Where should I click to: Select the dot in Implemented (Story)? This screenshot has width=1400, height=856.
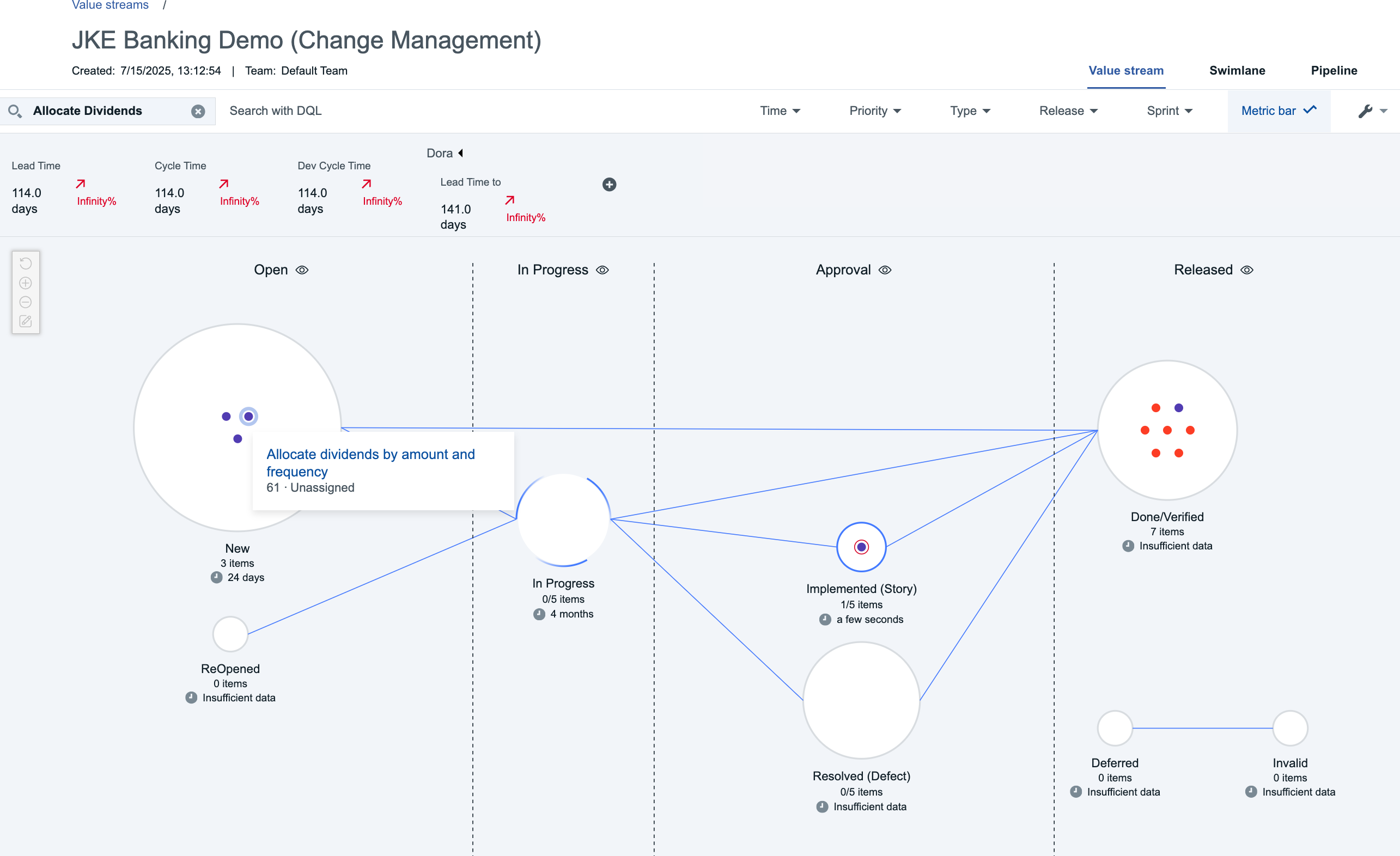click(x=861, y=547)
